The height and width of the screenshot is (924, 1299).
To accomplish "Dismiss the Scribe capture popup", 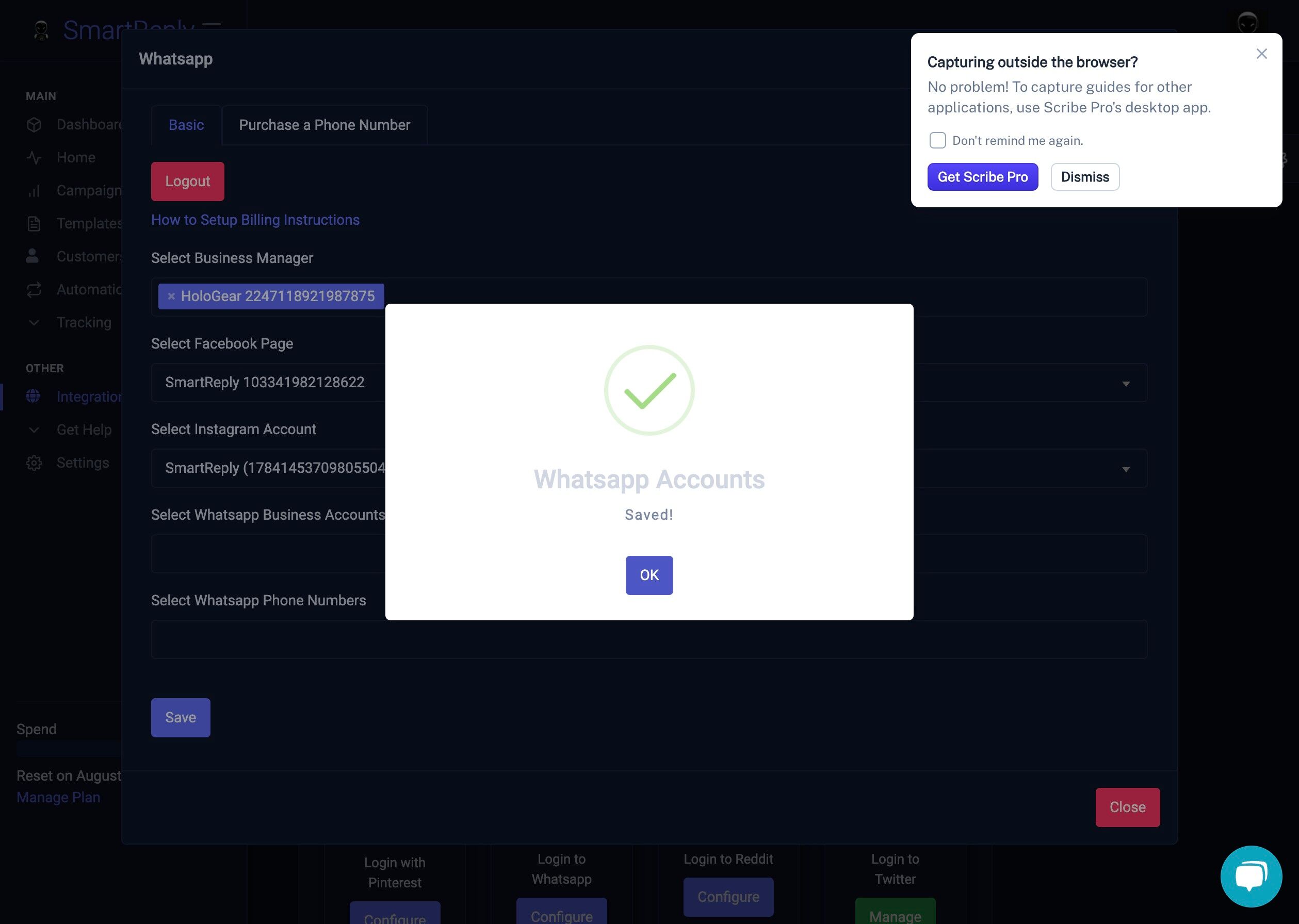I will (x=1084, y=177).
